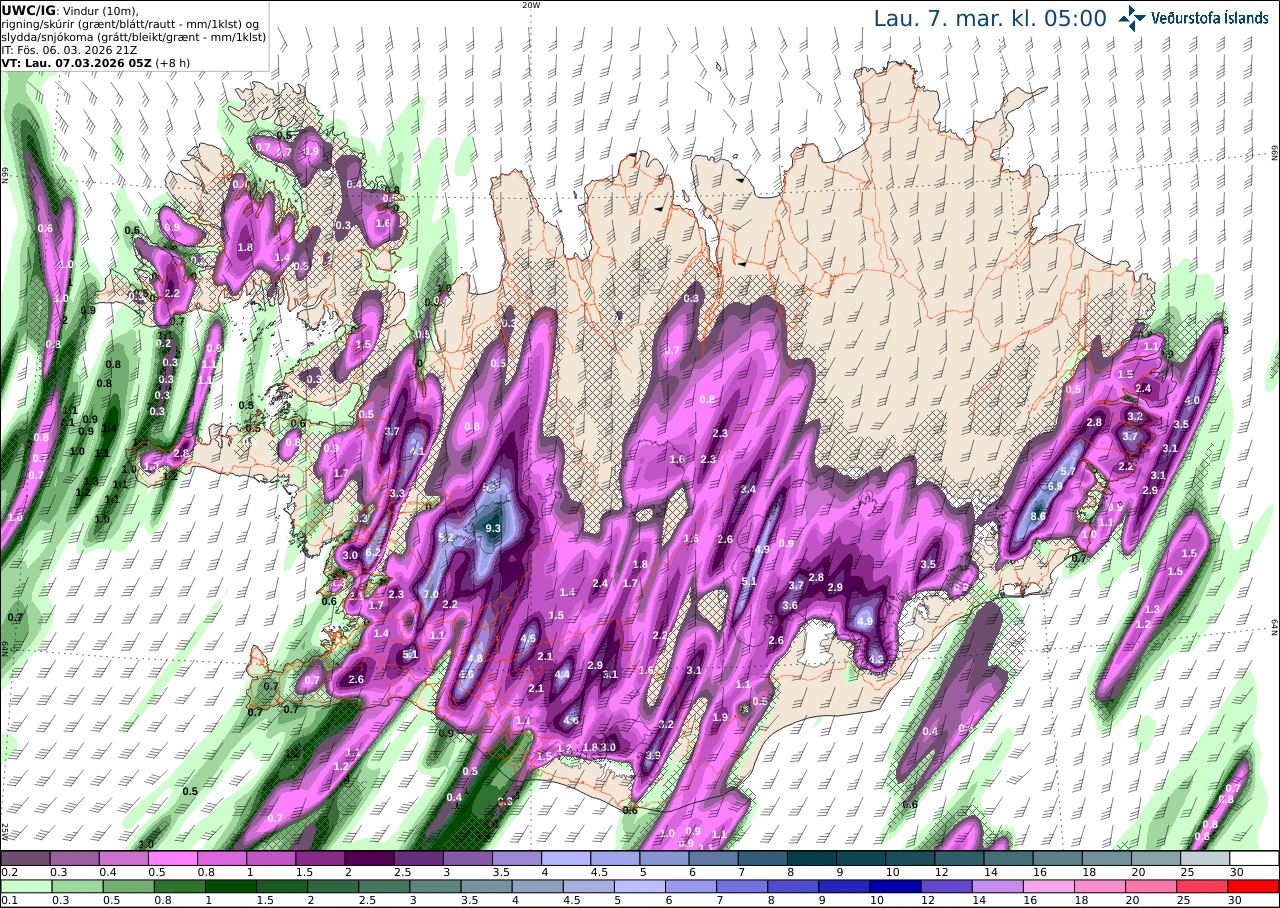This screenshot has height=908, width=1280.
Task: Click the 8.6 precipitation value on map
Action: click(1038, 516)
